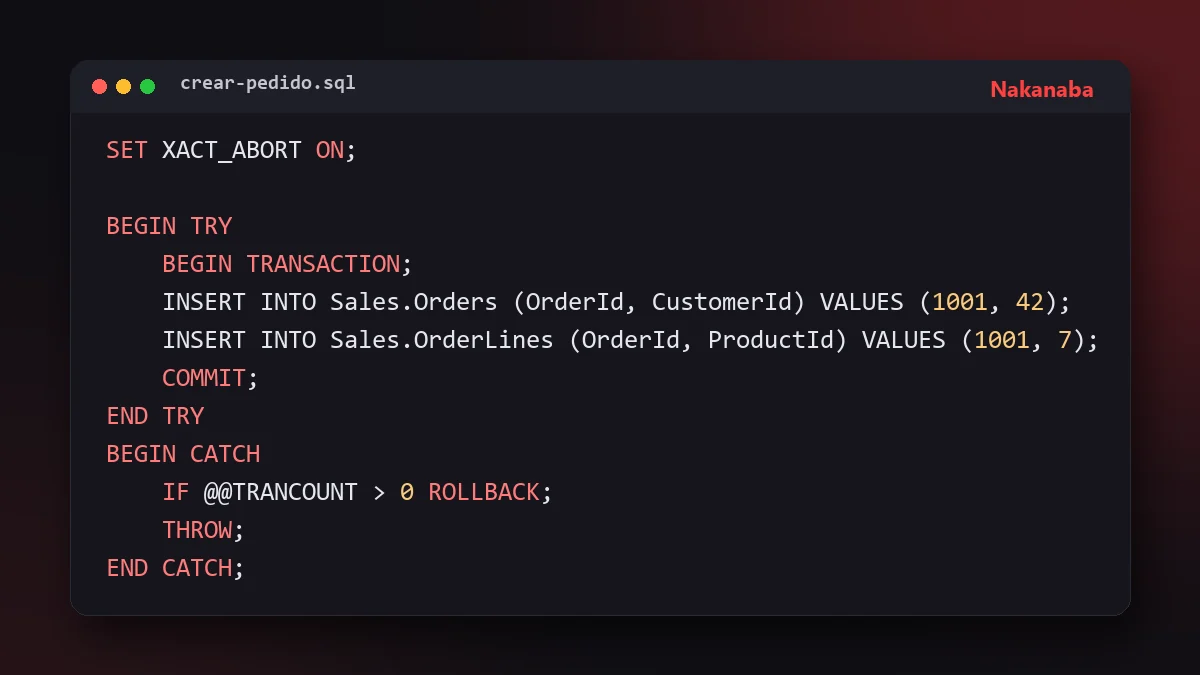Click the ROLLBACK keyword
1200x675 pixels.
(x=484, y=492)
